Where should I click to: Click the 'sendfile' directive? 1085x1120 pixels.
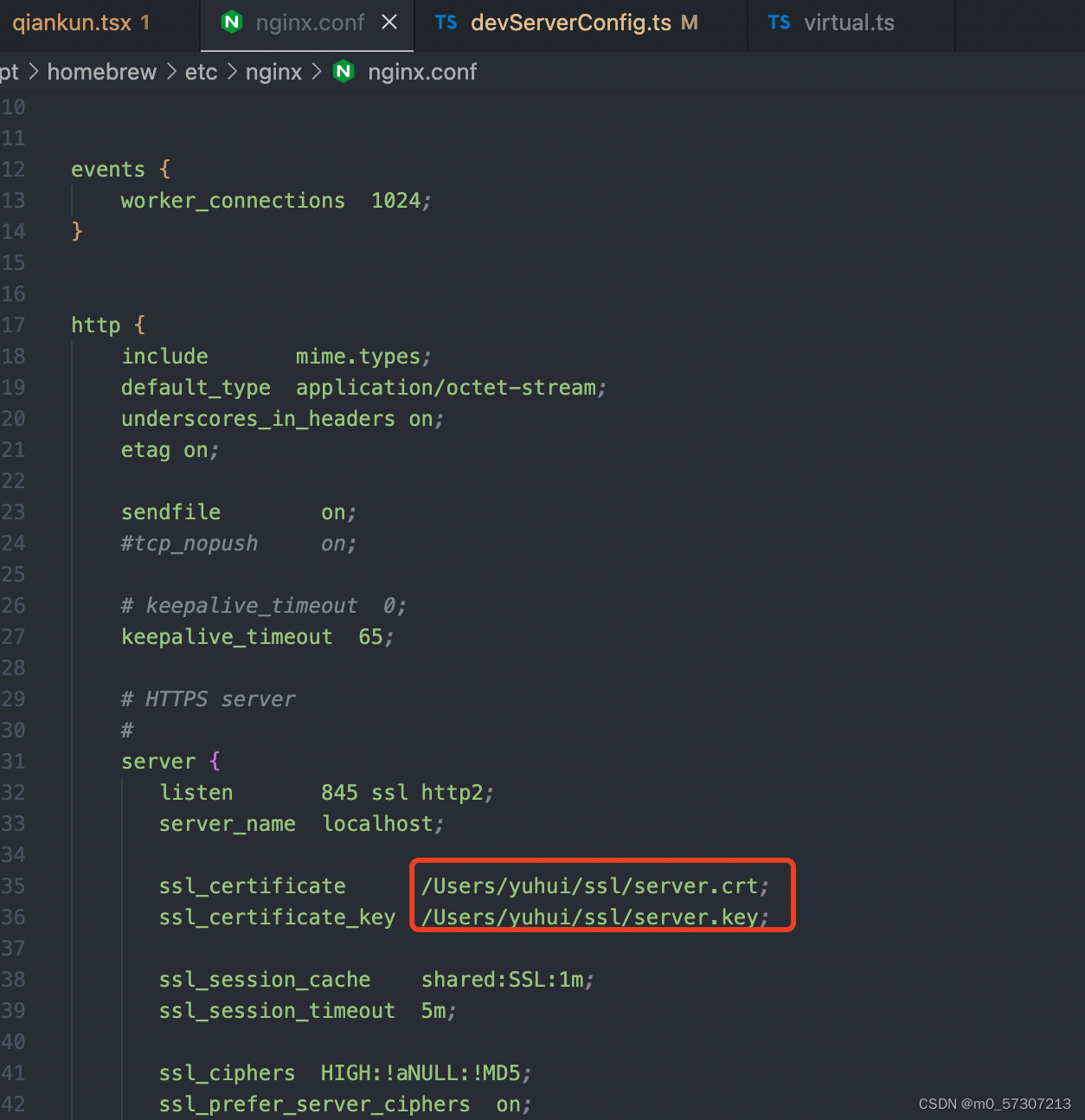170,512
